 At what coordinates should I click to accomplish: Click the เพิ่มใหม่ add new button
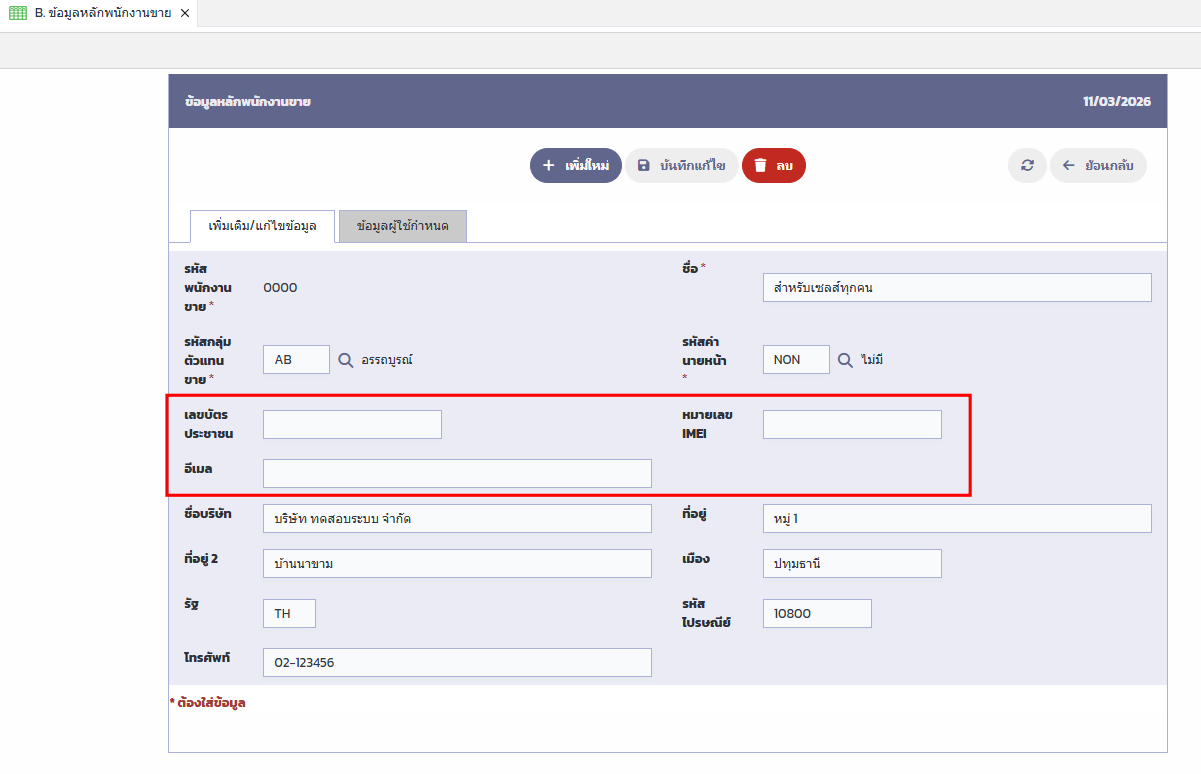(x=576, y=166)
